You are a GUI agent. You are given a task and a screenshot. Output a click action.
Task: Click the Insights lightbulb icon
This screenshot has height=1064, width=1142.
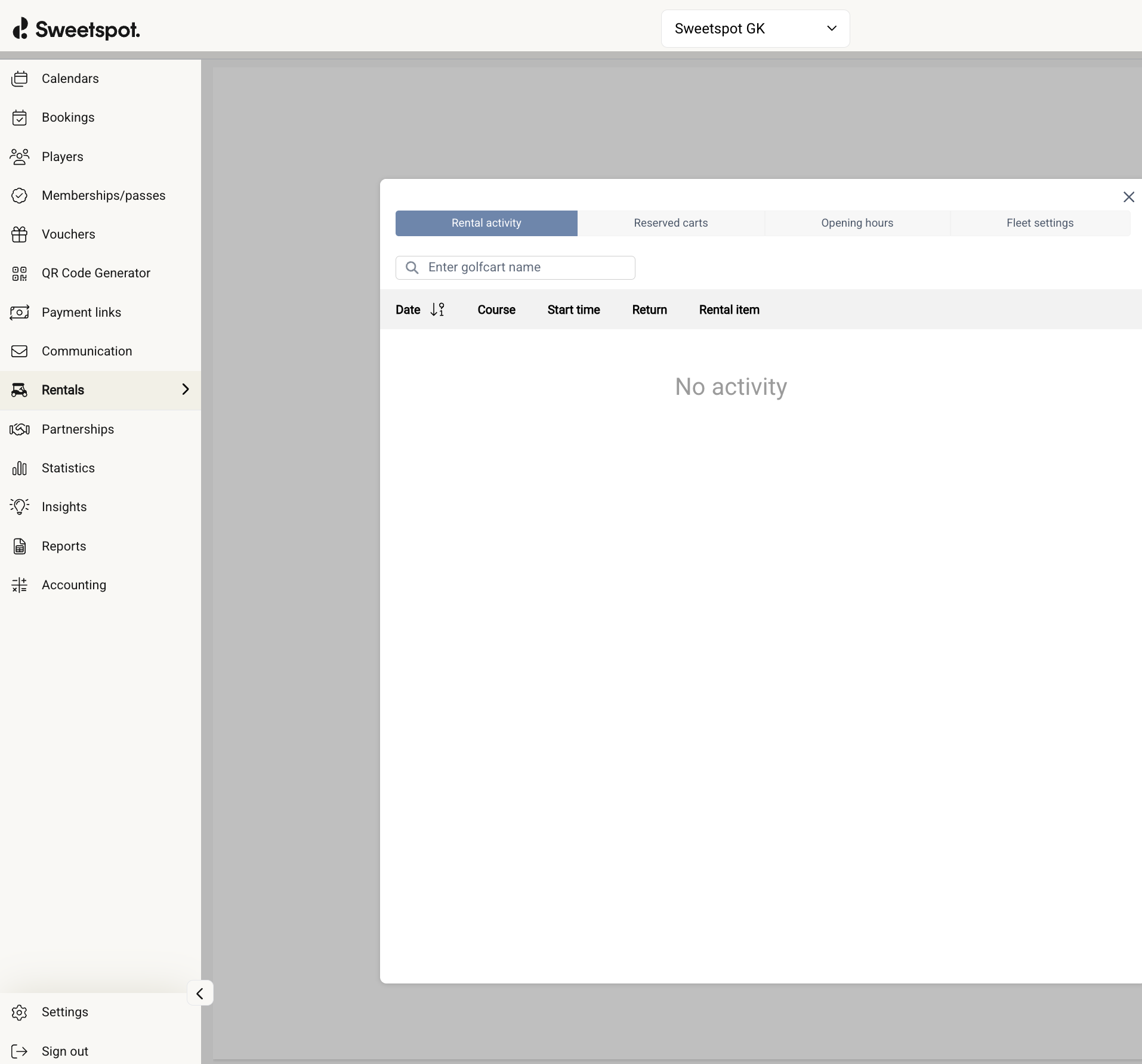click(x=20, y=507)
